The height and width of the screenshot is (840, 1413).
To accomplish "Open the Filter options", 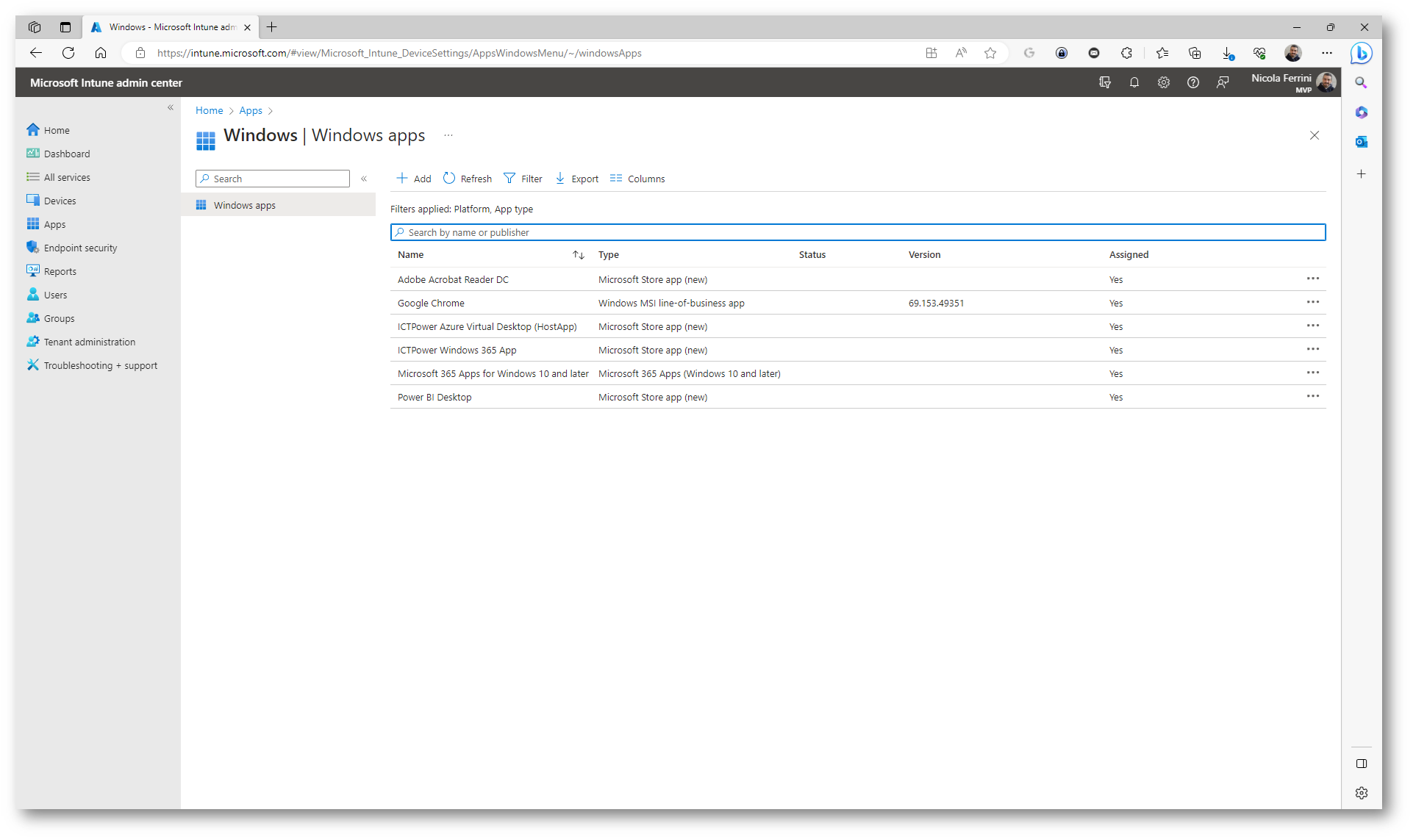I will coord(523,179).
